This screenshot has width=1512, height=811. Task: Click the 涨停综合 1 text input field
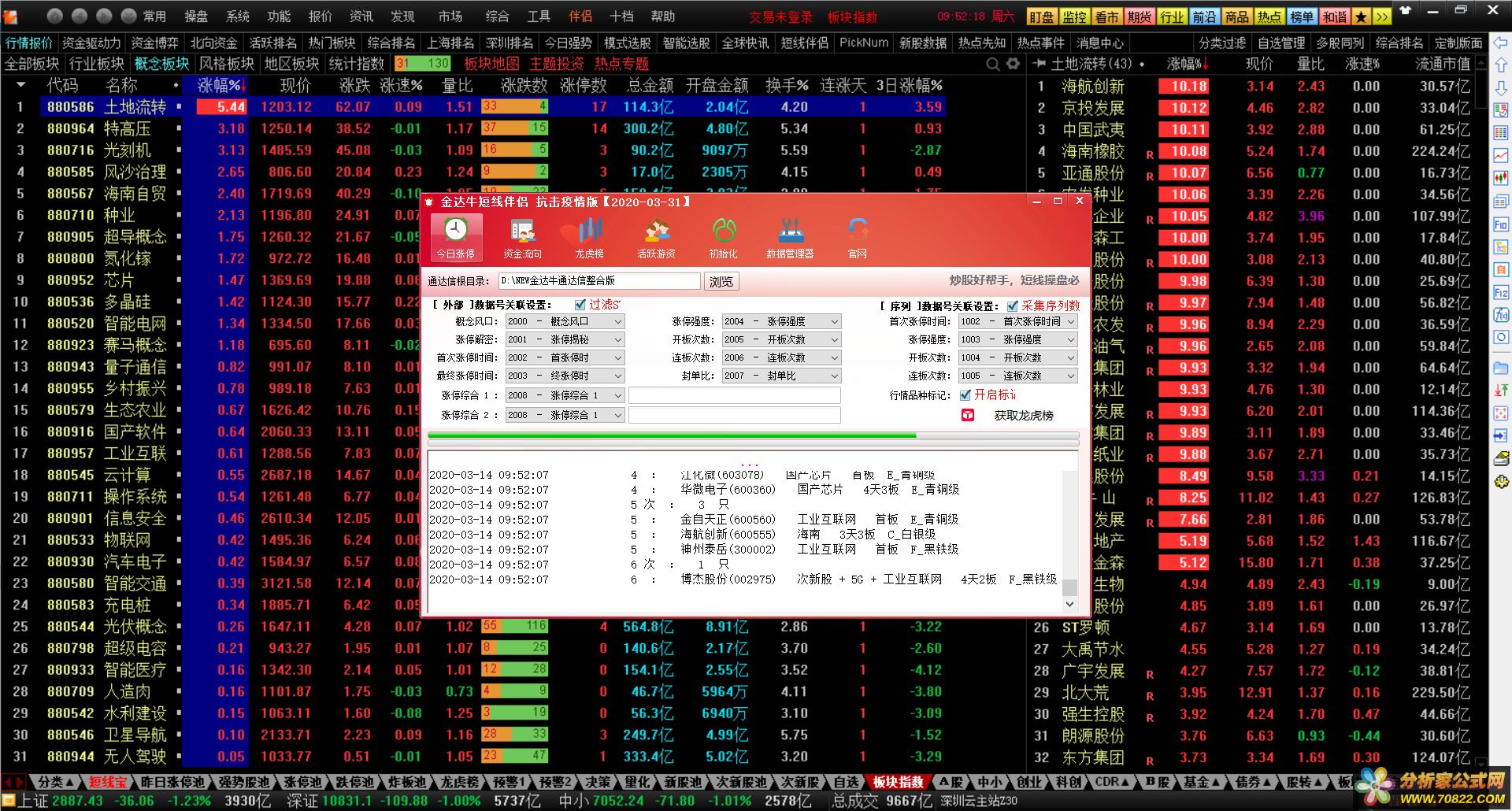(734, 395)
